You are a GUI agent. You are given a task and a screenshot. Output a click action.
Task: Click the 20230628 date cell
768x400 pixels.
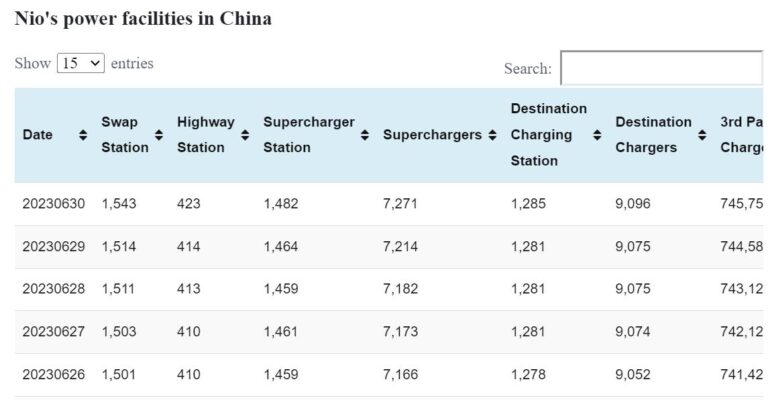pyautogui.click(x=54, y=290)
